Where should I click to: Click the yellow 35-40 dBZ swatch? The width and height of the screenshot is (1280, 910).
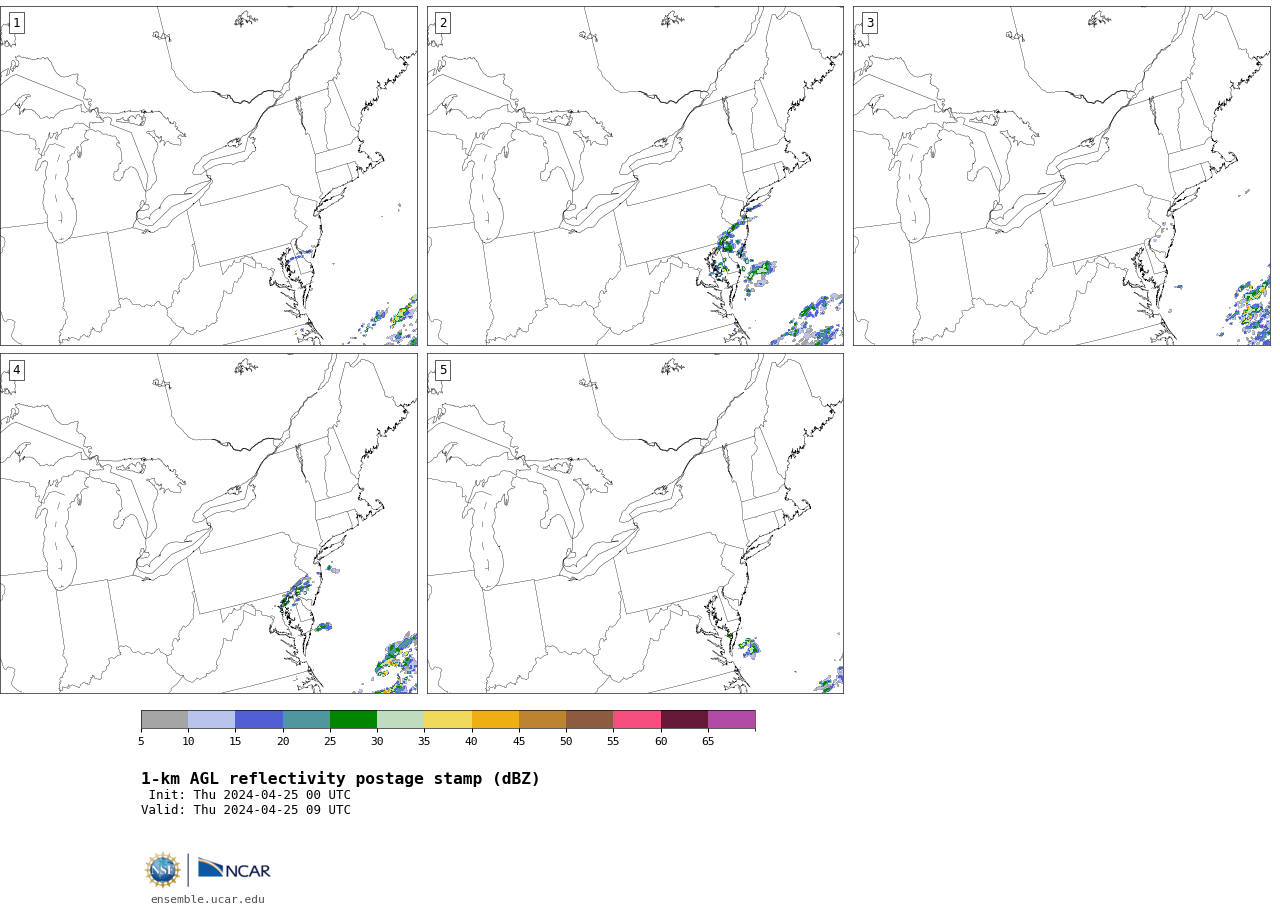448,720
